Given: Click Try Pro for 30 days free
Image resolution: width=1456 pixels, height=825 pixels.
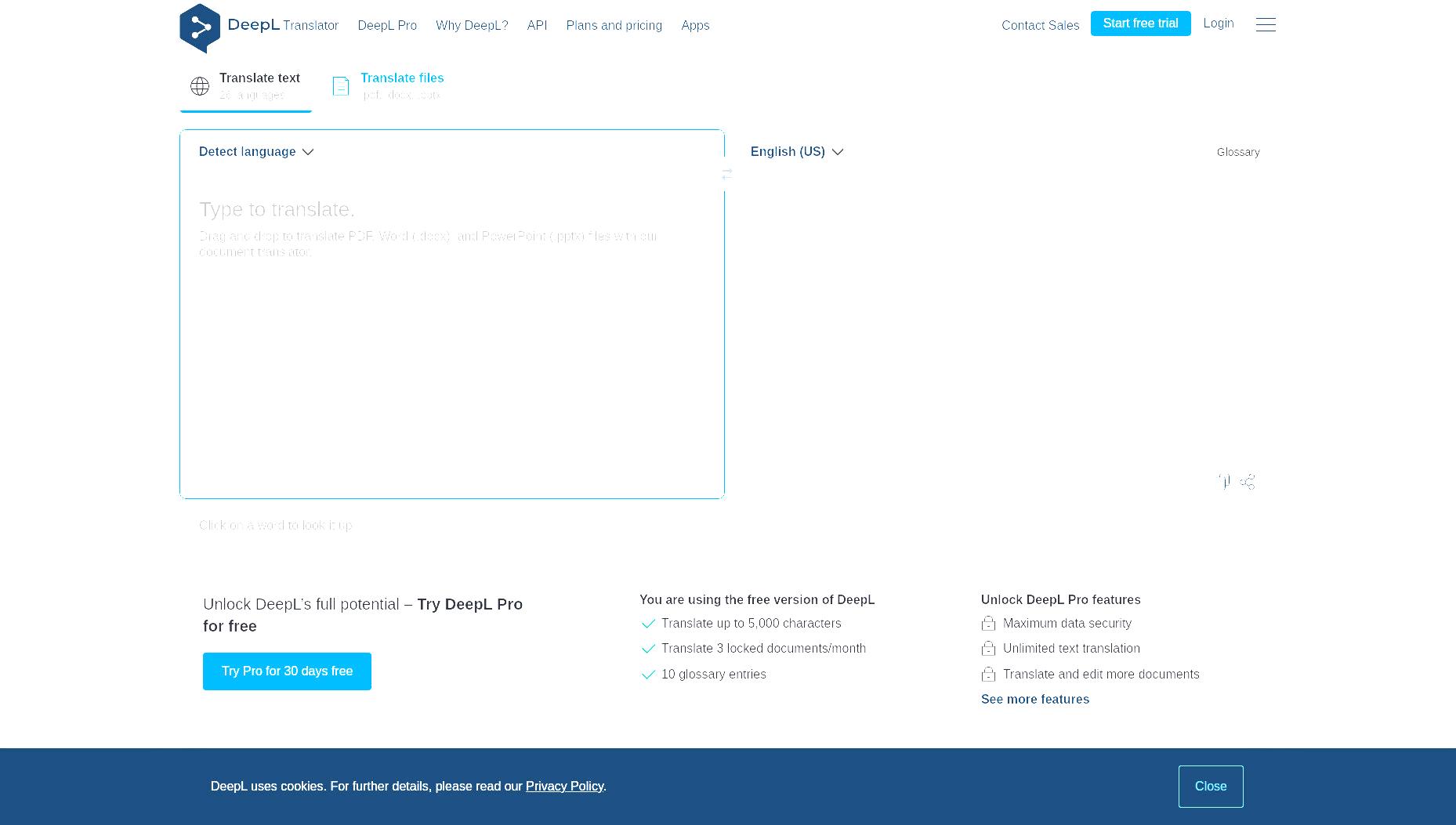Looking at the screenshot, I should pos(287,671).
